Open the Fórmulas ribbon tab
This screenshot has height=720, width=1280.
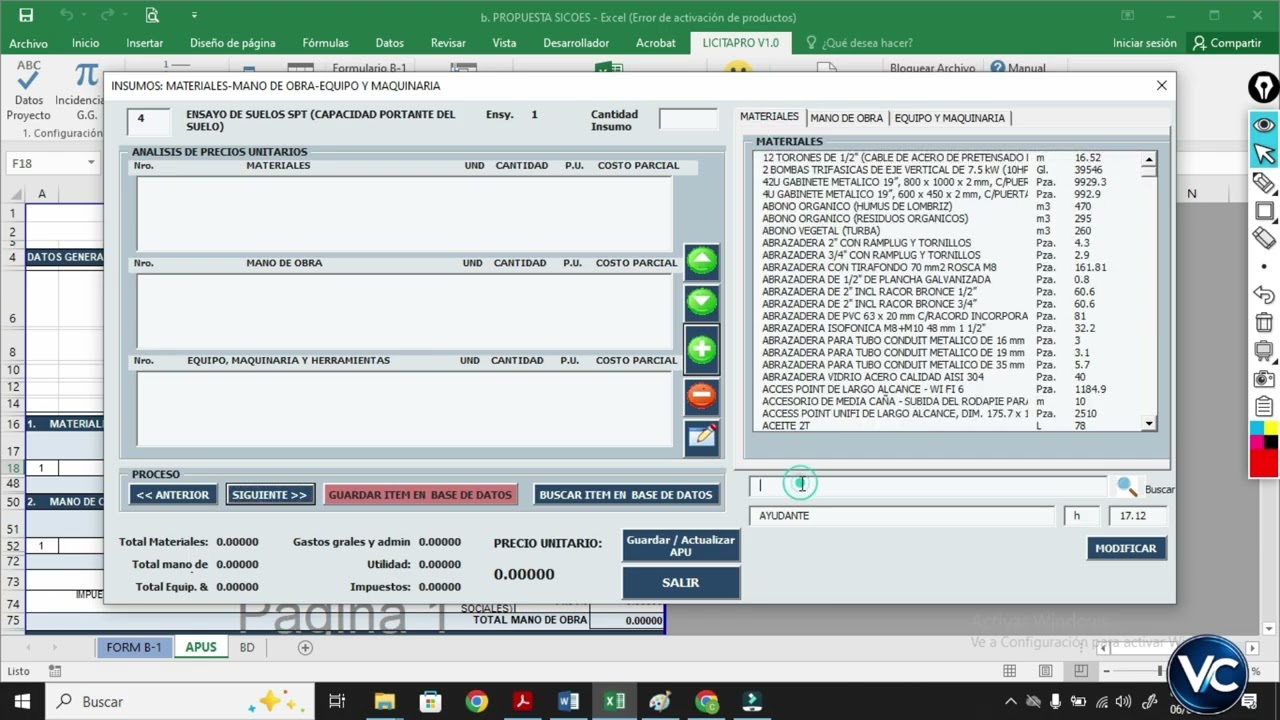(326, 43)
